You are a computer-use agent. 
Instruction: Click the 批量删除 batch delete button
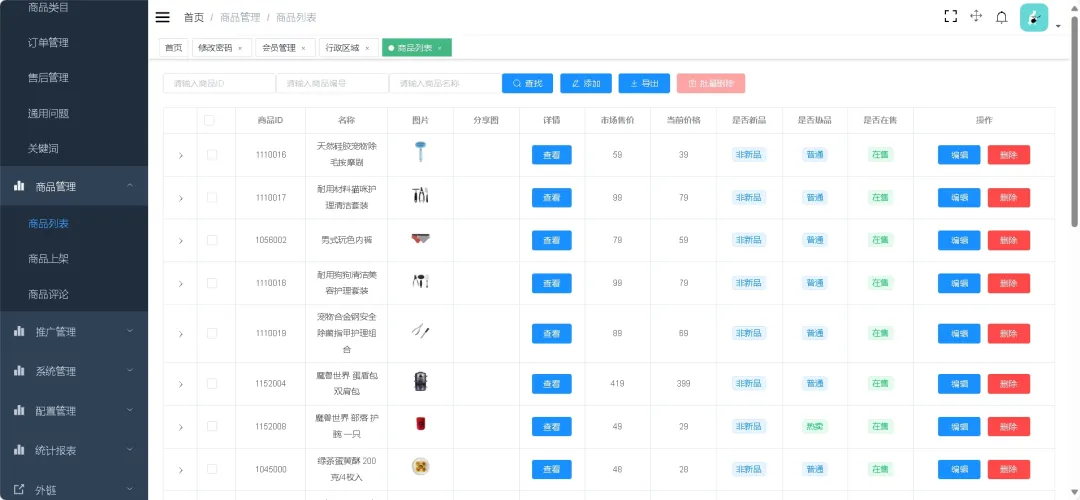coord(711,83)
